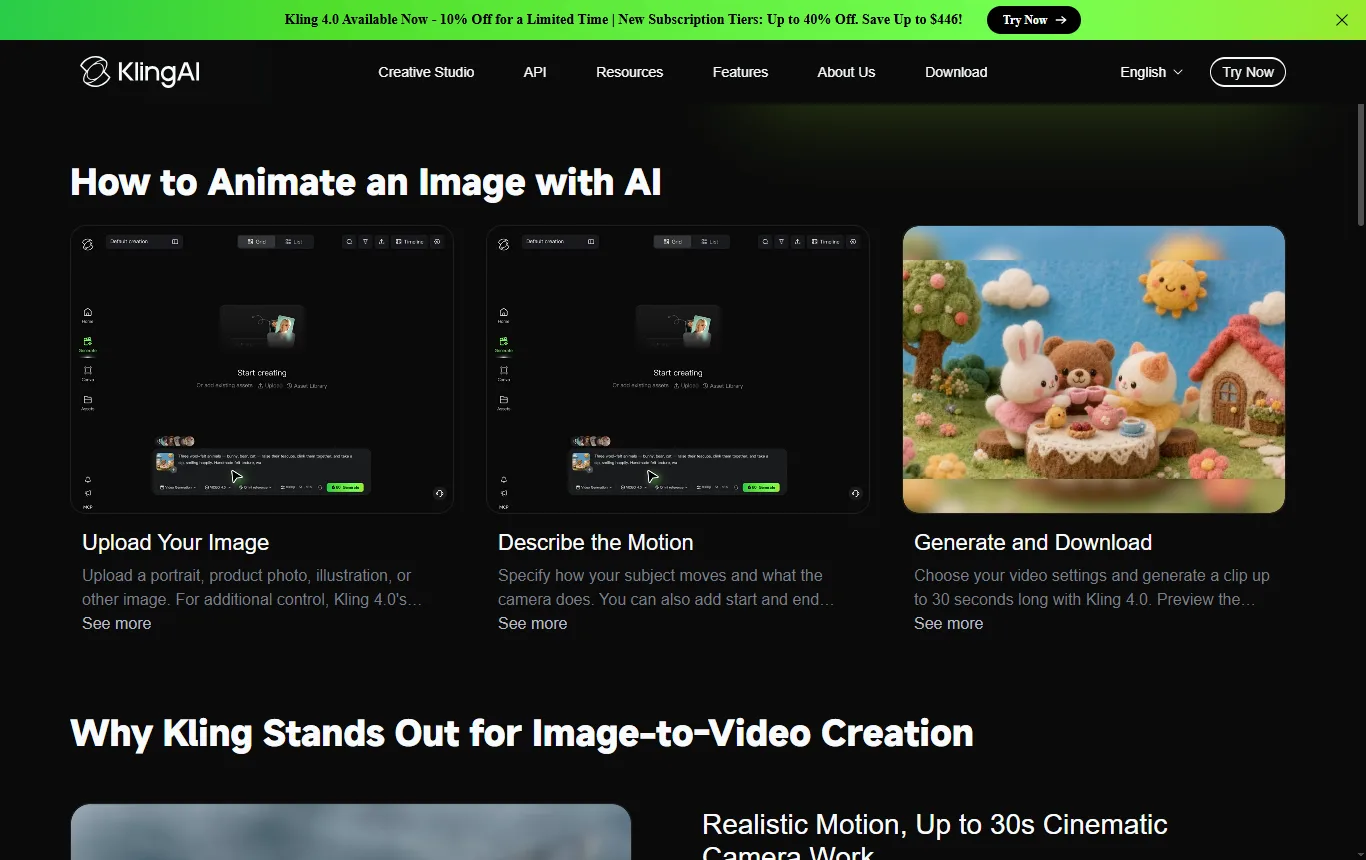1366x860 pixels.
Task: Click the How to Animate an Image heading
Action: tap(366, 182)
